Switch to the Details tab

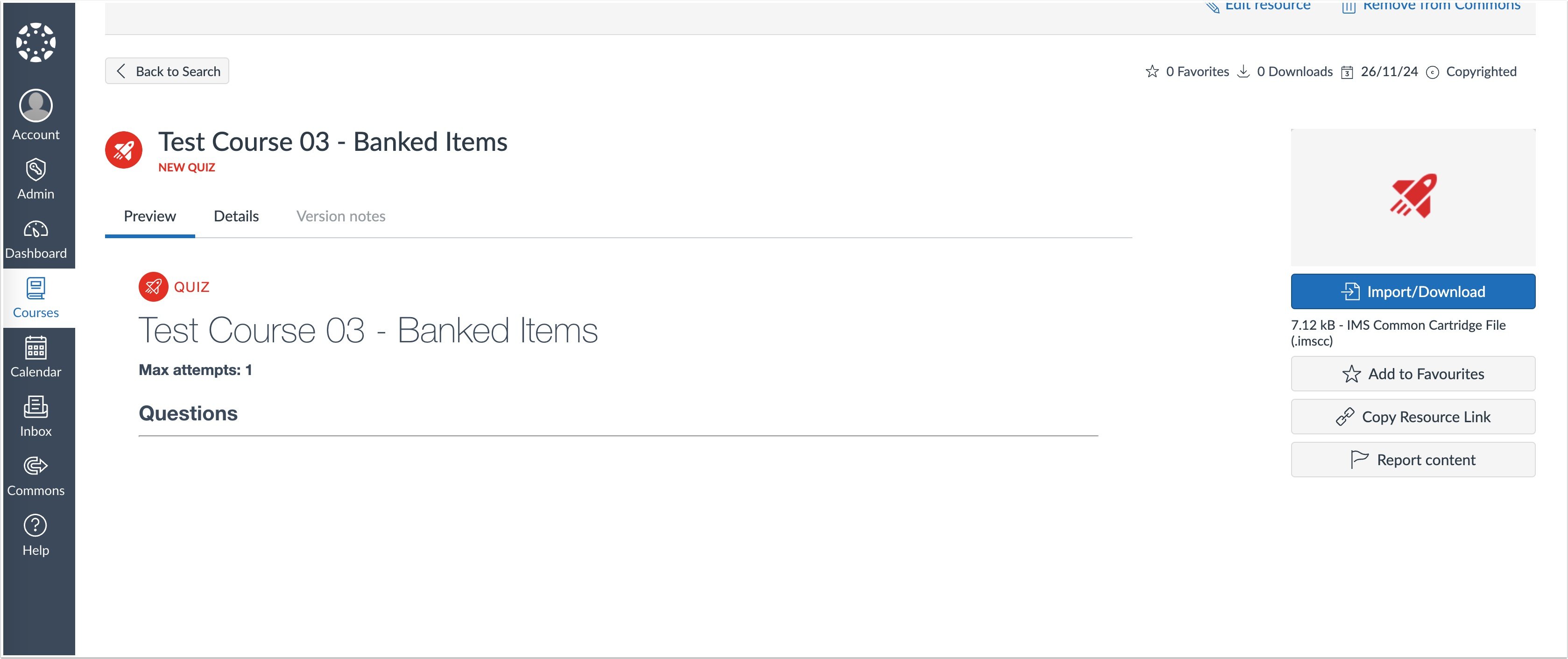(236, 216)
